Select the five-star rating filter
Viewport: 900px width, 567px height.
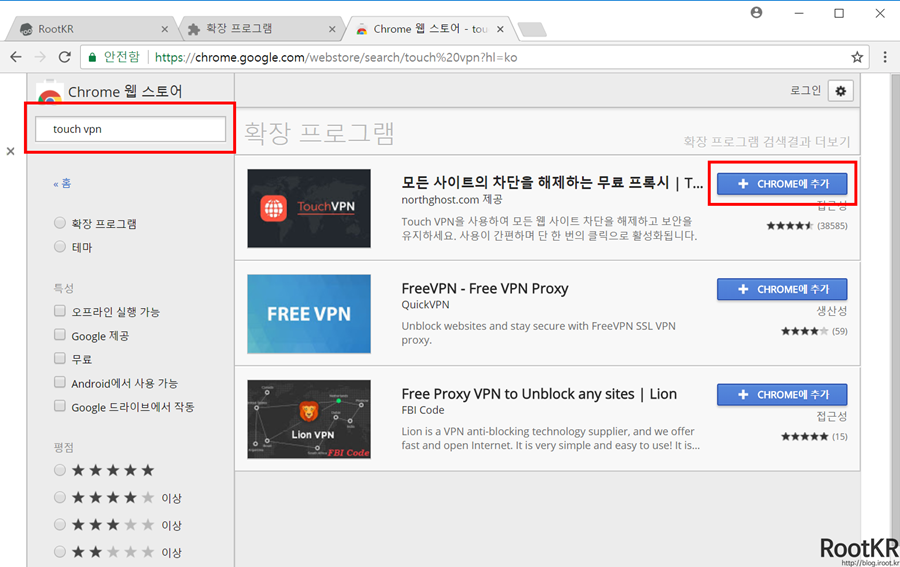(x=60, y=471)
